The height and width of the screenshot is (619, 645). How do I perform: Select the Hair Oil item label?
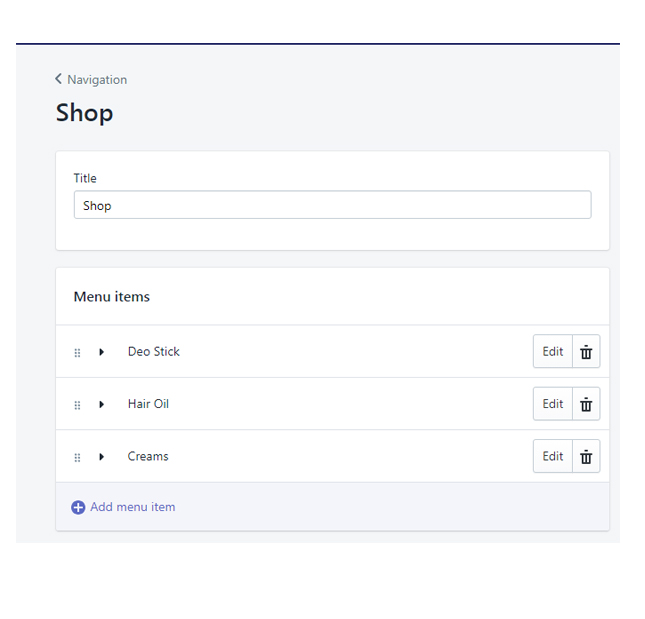[148, 404]
